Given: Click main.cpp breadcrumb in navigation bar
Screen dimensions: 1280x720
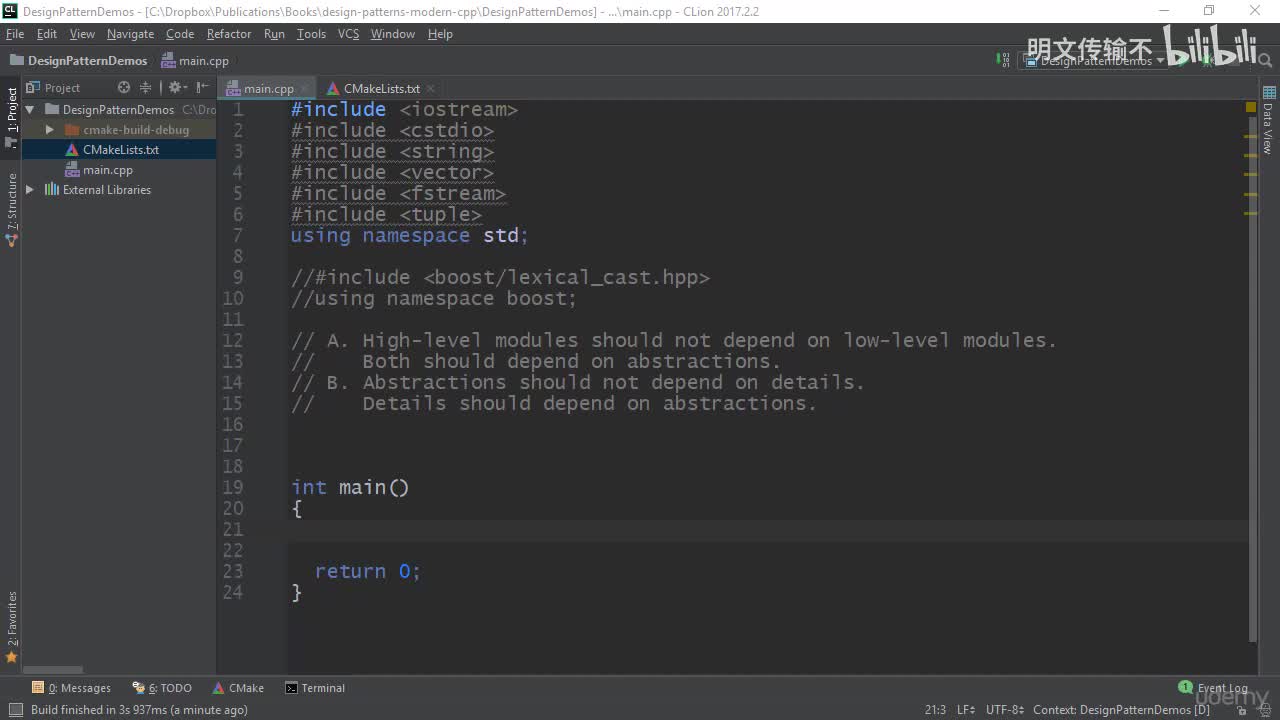Looking at the screenshot, I should point(195,61).
